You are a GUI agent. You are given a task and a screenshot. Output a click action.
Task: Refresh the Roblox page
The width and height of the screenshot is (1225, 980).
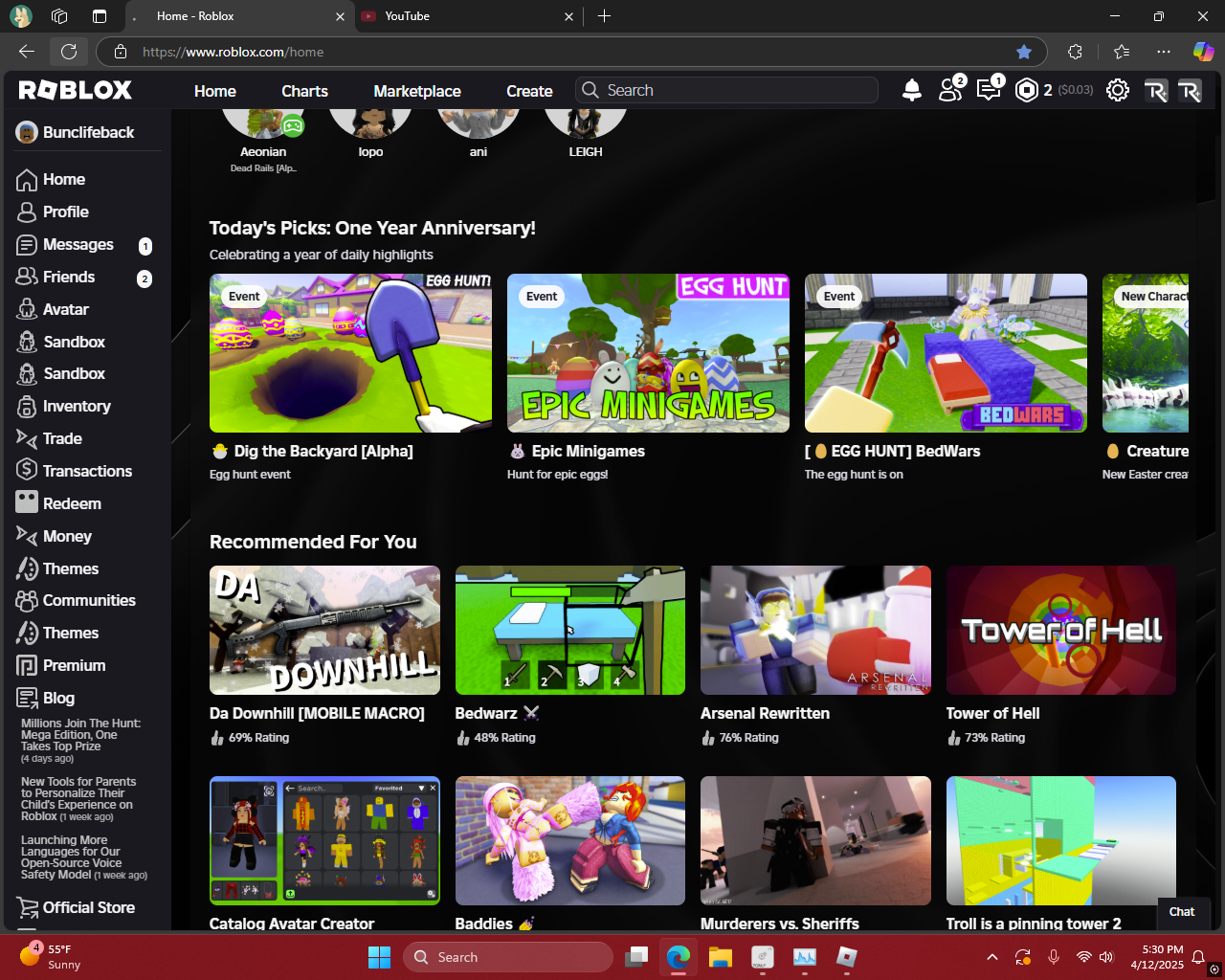(x=69, y=52)
